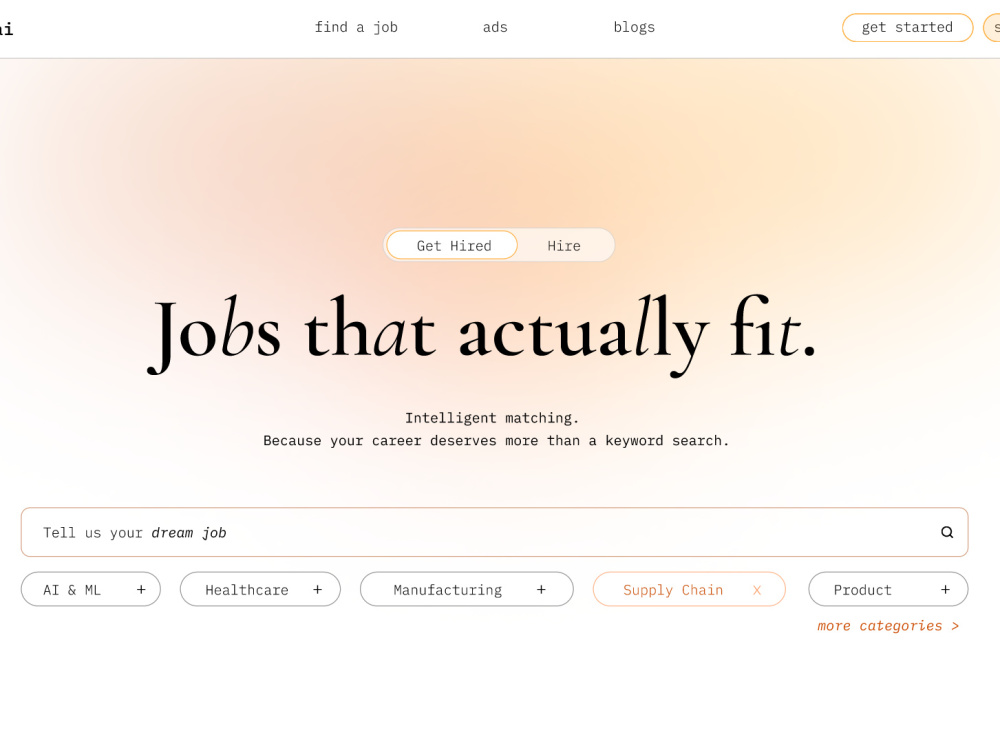Select the Healthcare chip label
The width and height of the screenshot is (1000, 750).
247,590
